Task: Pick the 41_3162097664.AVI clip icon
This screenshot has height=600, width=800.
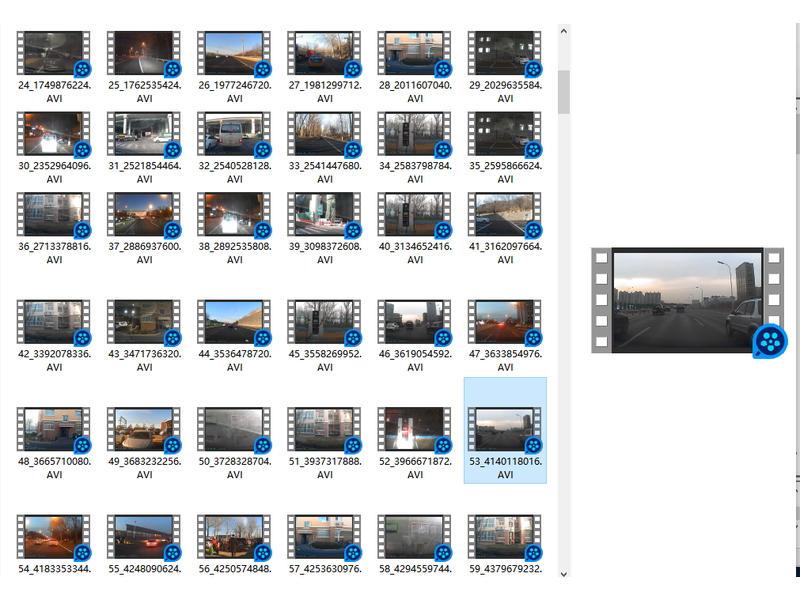Action: click(506, 214)
